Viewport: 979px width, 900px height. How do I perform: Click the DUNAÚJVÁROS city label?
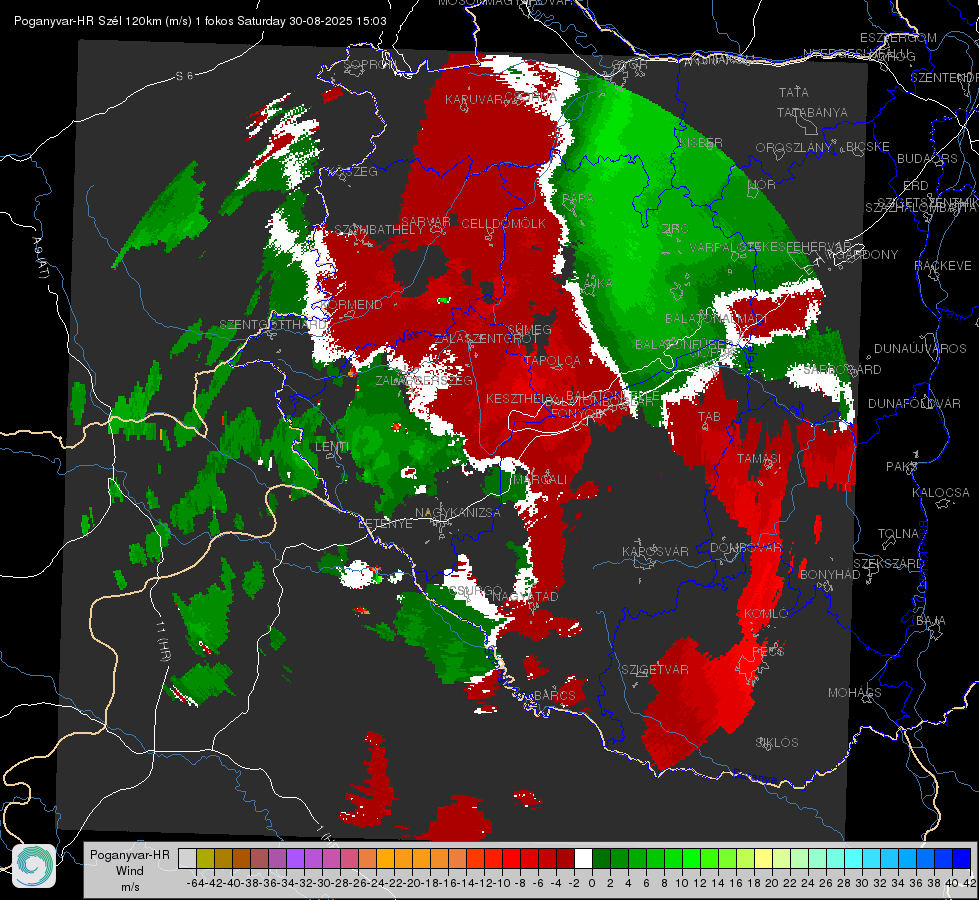pos(920,348)
